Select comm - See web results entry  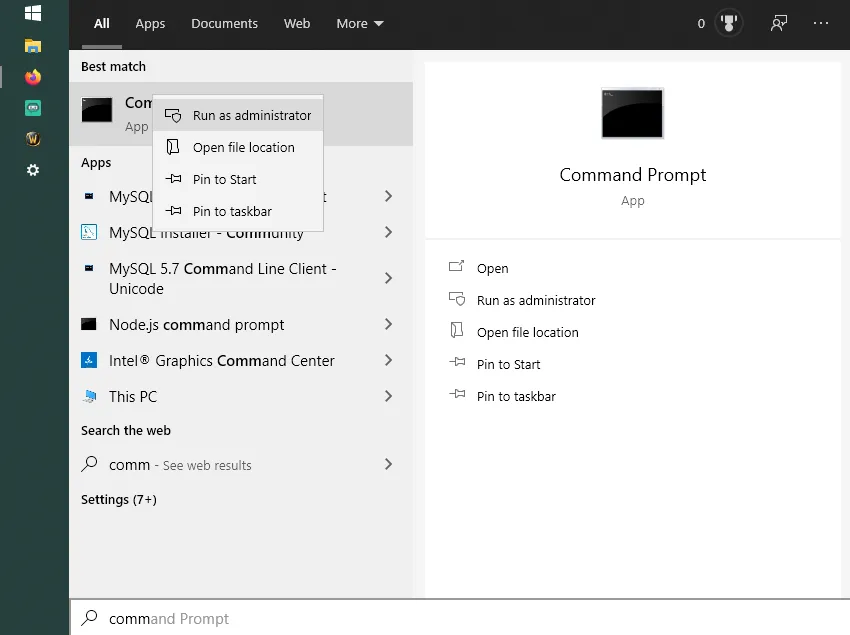pyautogui.click(x=241, y=464)
